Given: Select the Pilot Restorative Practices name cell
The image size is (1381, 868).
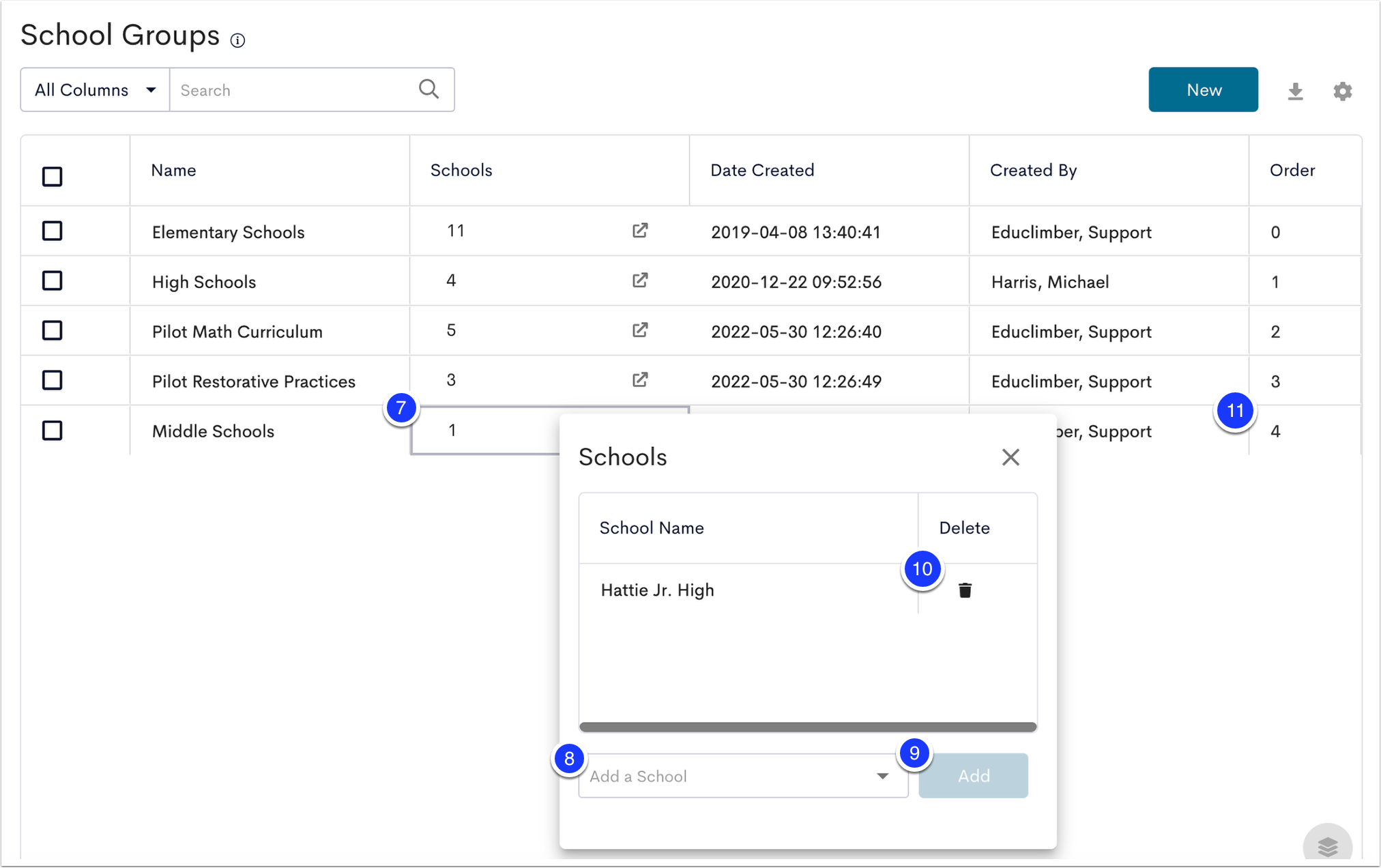Looking at the screenshot, I should (270, 381).
